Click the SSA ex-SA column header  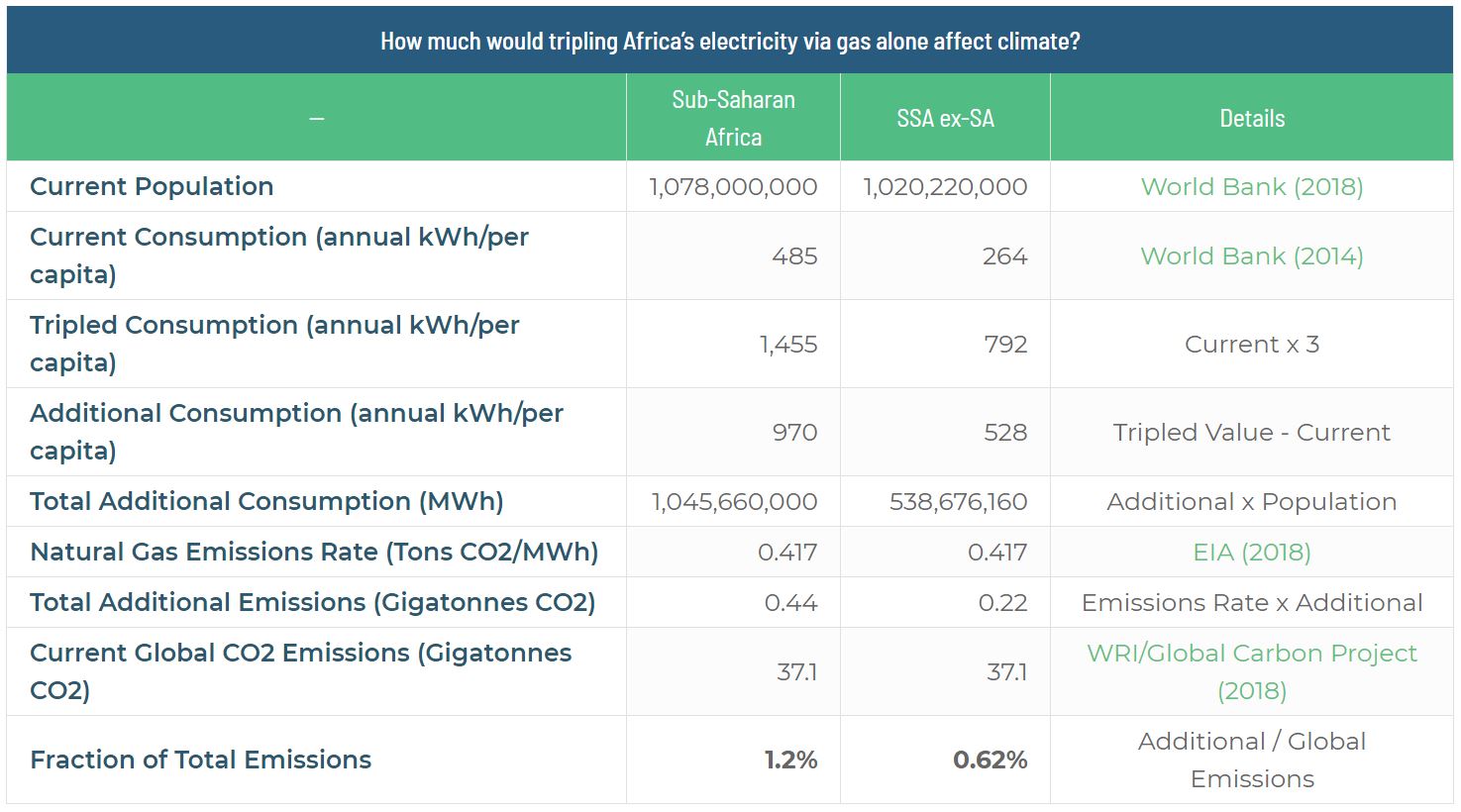tap(945, 119)
